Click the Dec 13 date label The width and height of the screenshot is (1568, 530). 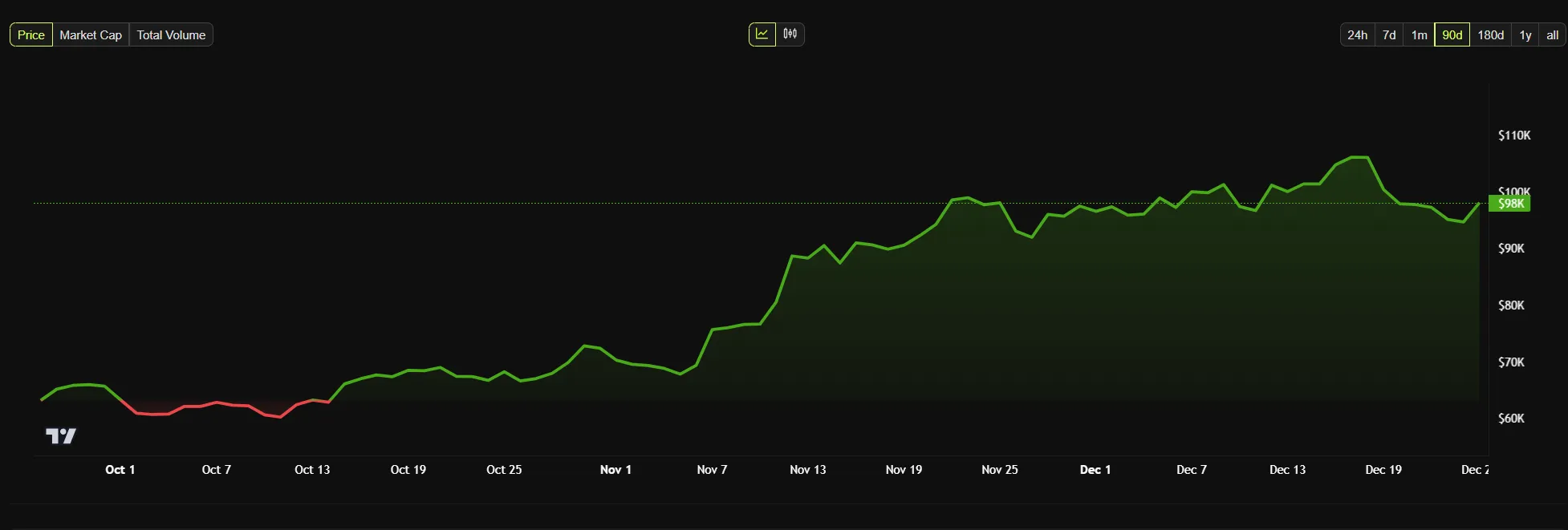(1287, 470)
